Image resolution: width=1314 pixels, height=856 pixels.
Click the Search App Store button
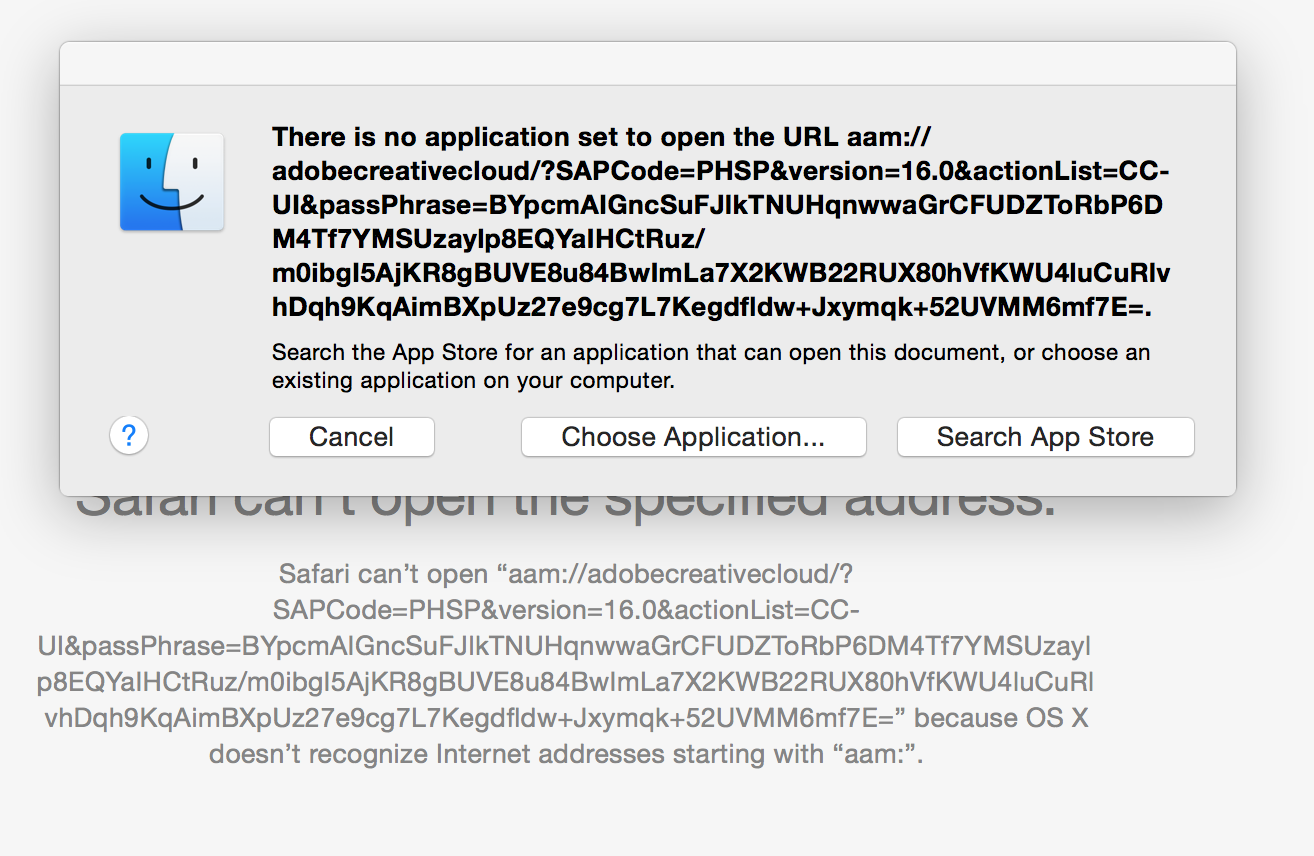coord(1045,437)
